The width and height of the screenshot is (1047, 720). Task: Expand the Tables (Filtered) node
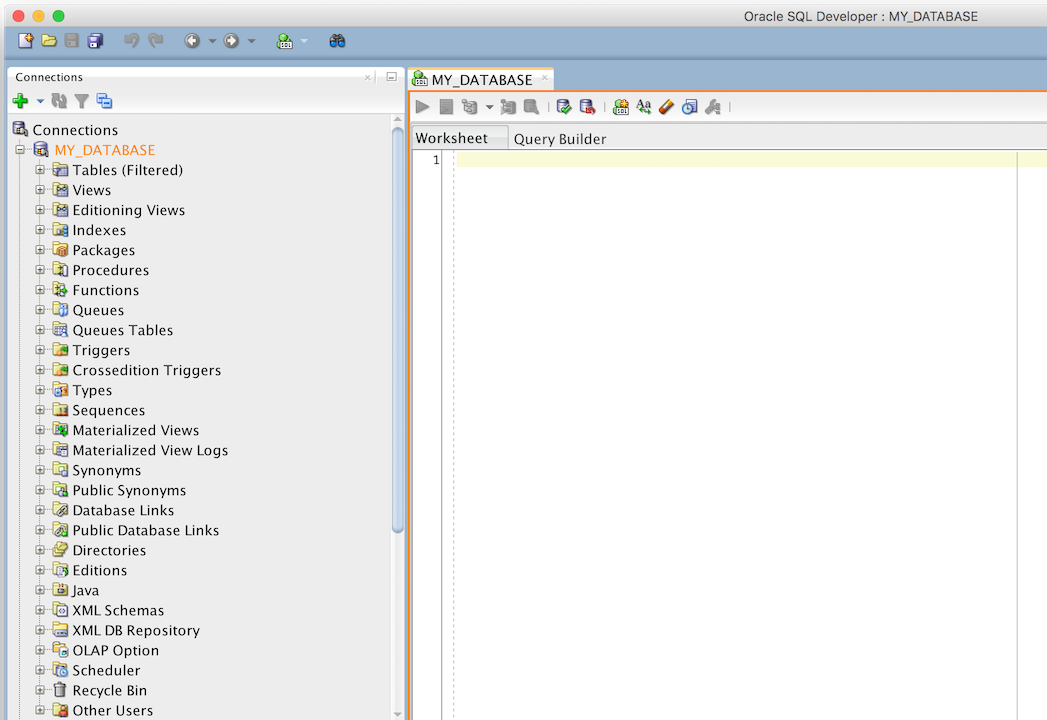(x=40, y=170)
